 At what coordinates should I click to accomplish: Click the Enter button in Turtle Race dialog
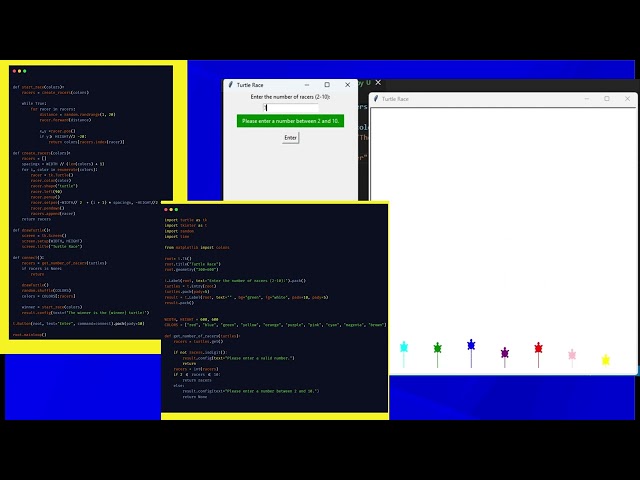pos(290,138)
